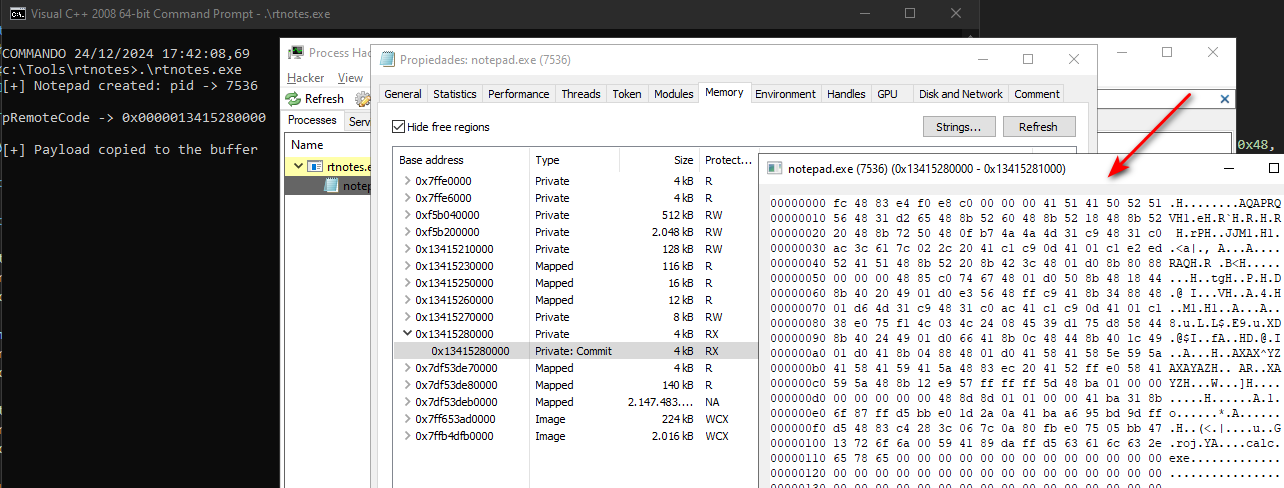1284x488 pixels.
Task: Open the Statistics tab
Action: click(455, 94)
